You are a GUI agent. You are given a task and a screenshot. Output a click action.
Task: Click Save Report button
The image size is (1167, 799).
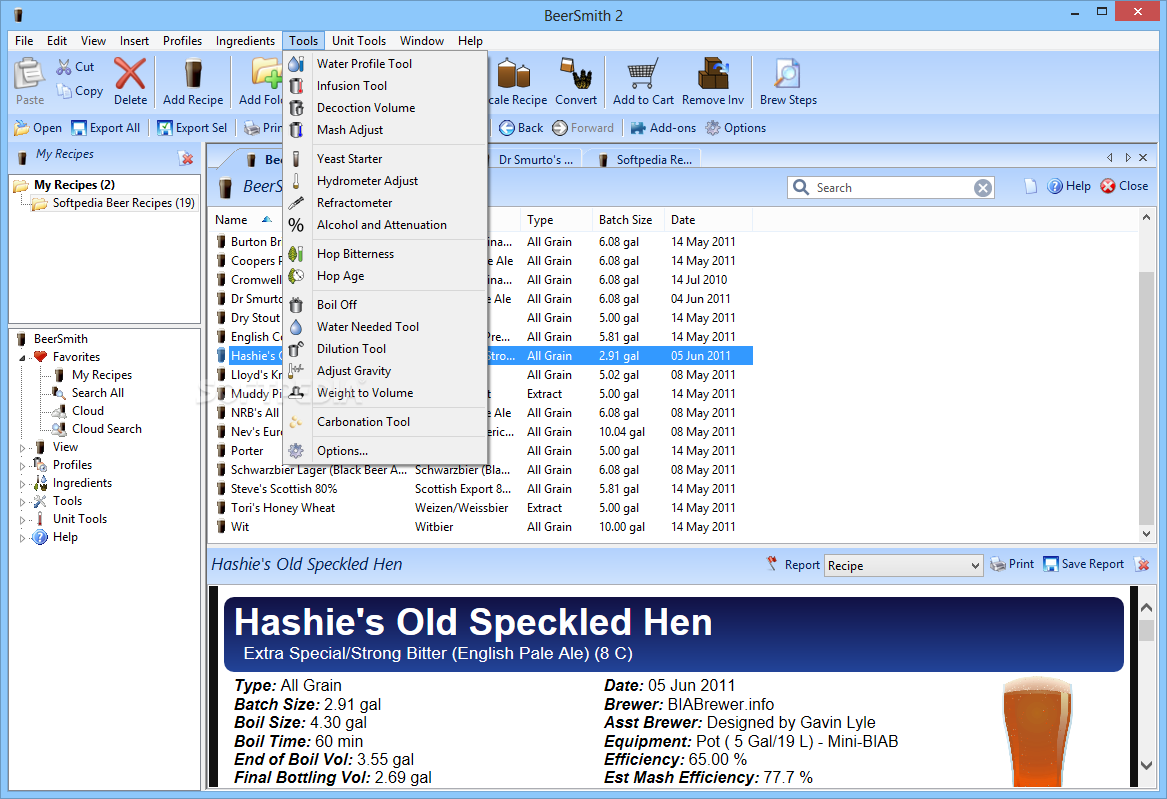click(x=1084, y=565)
